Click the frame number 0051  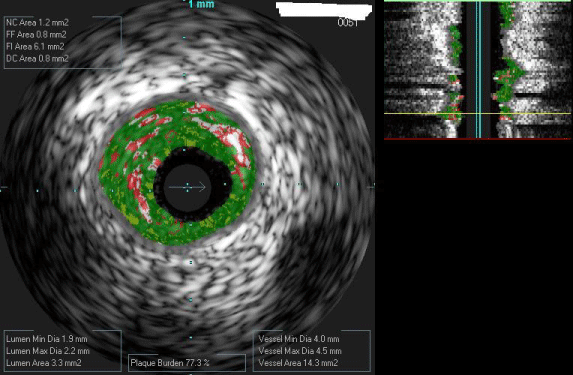click(x=348, y=23)
